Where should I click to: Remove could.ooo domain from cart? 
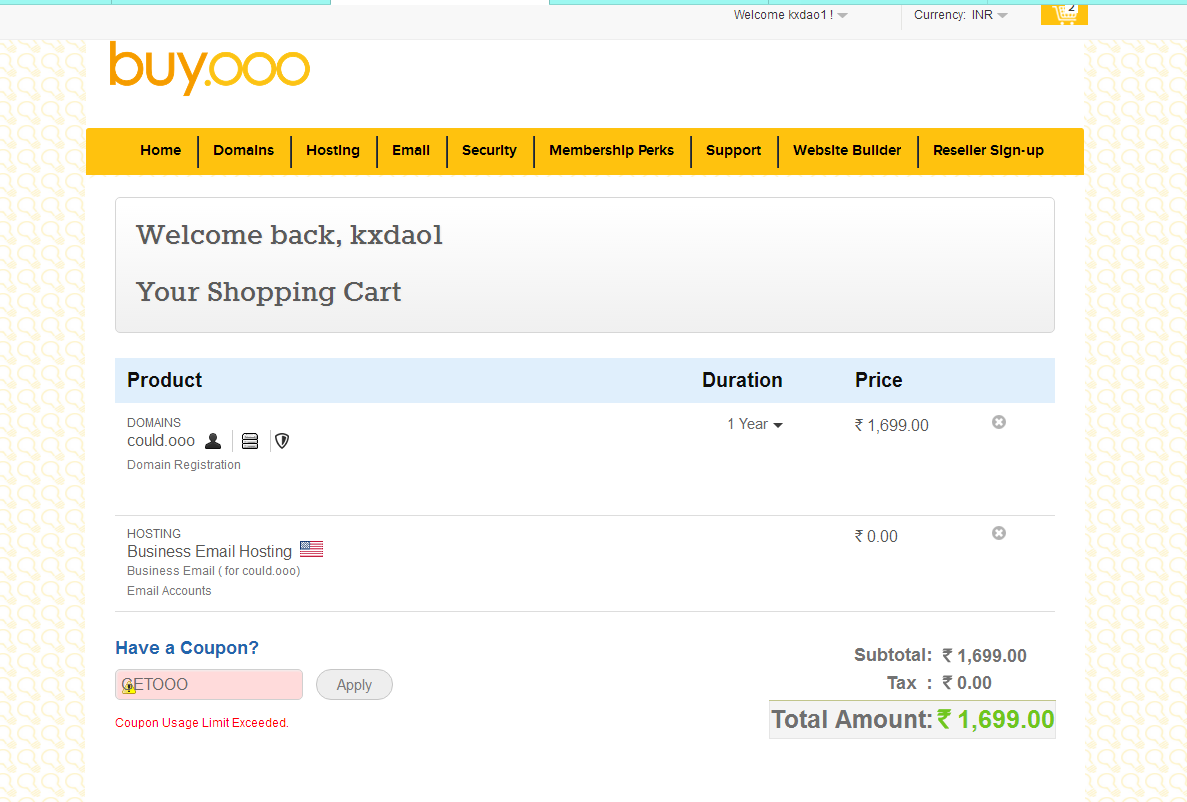coord(998,423)
